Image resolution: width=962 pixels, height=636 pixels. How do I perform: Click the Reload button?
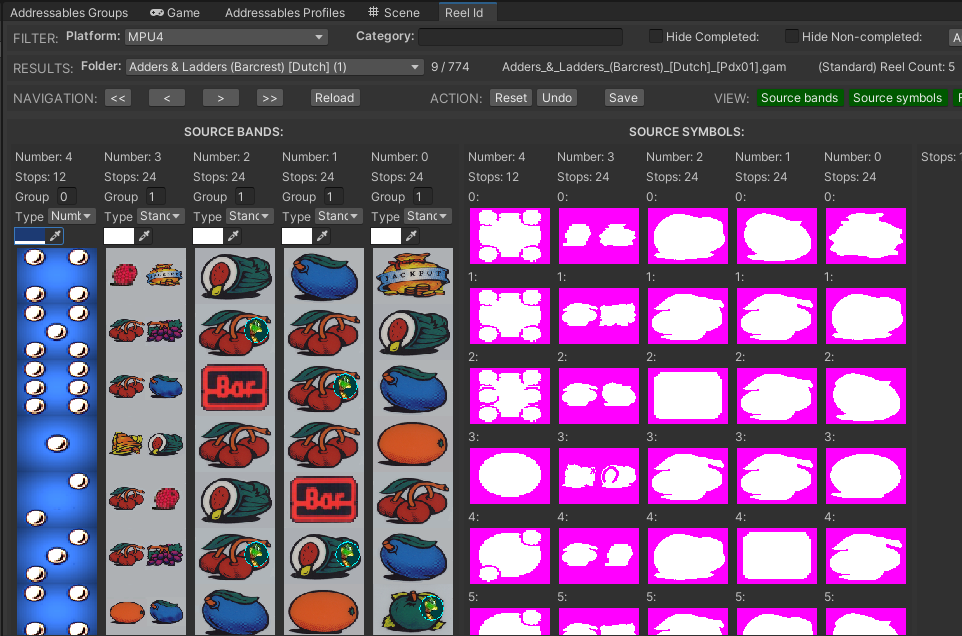(334, 98)
